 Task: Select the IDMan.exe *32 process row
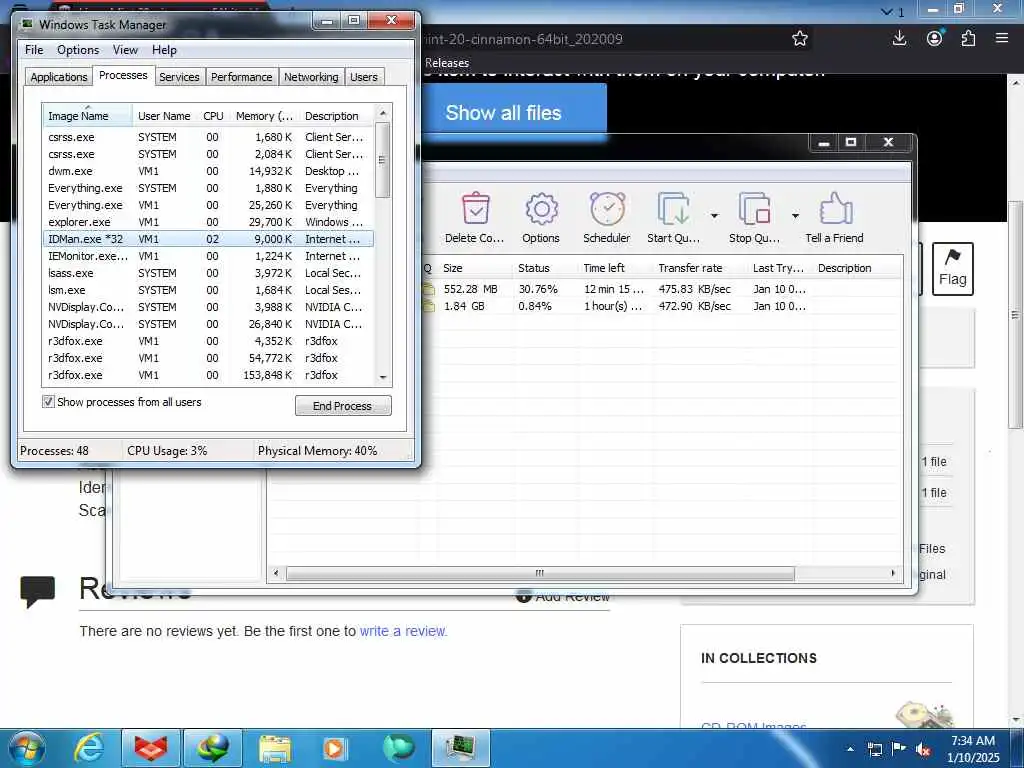tap(208, 239)
